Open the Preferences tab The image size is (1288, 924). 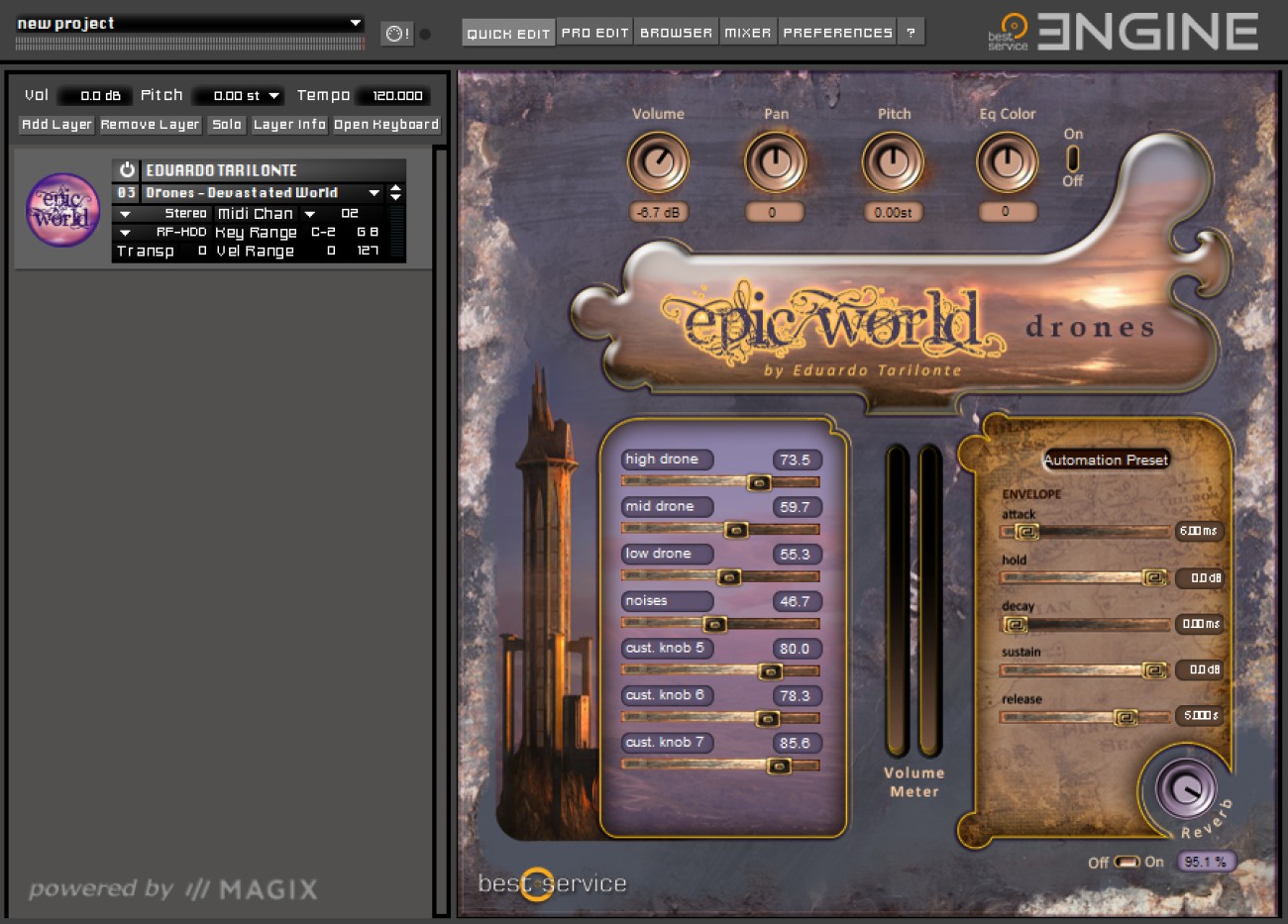(x=837, y=33)
